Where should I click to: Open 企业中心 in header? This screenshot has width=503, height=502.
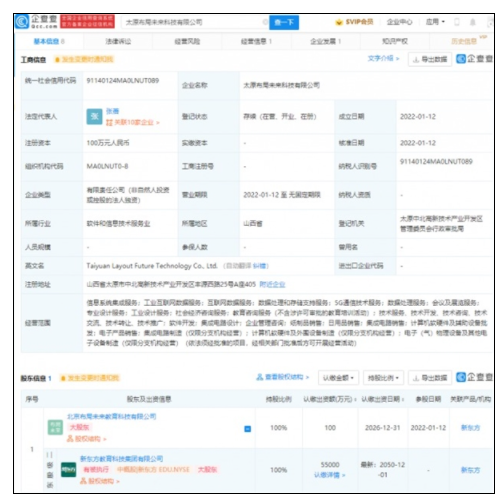click(399, 22)
